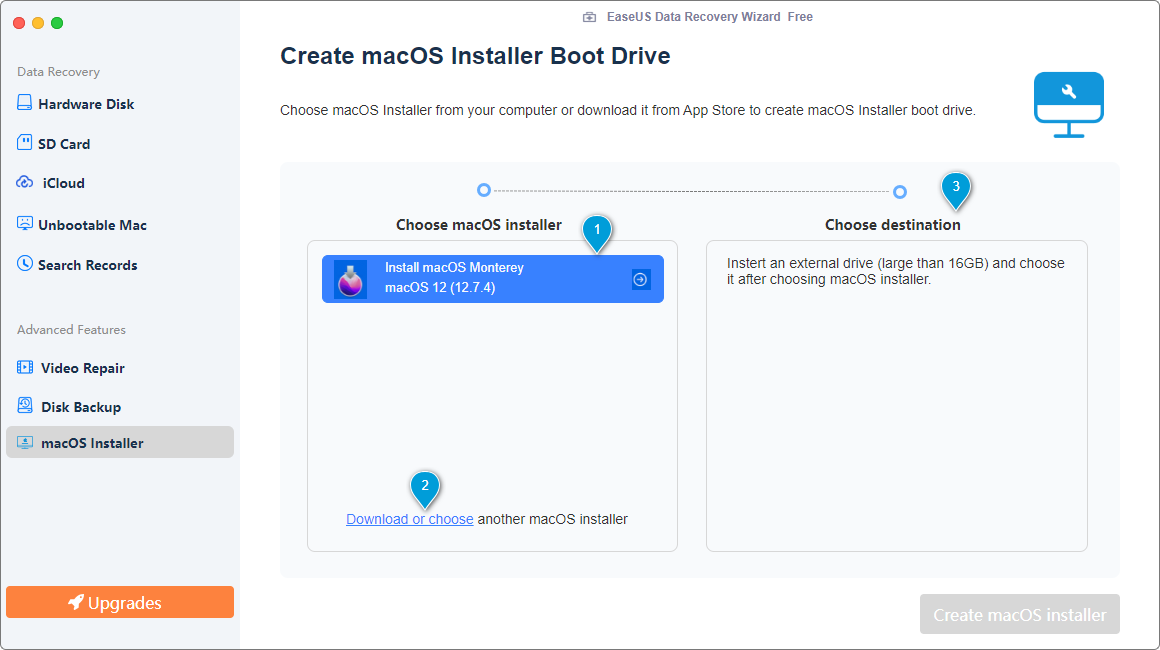
Task: Click the Hardware Disk sidebar icon
Action: tap(24, 103)
